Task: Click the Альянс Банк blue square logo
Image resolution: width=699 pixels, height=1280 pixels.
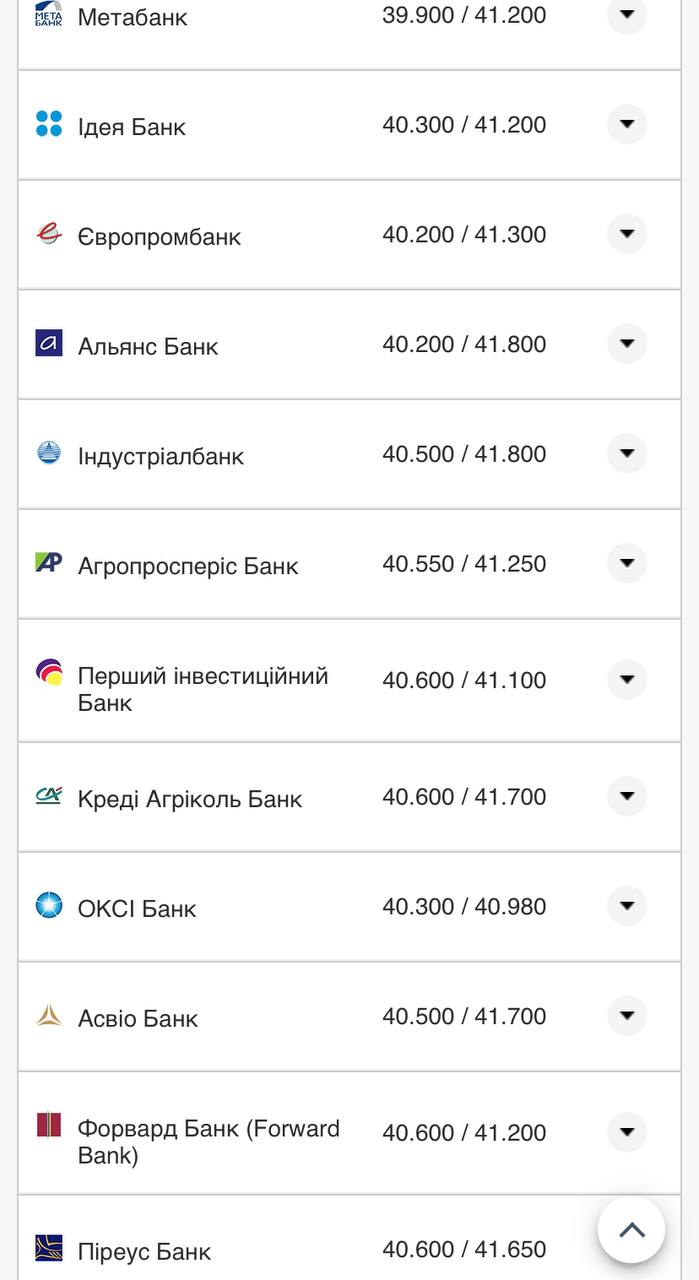Action: (49, 343)
